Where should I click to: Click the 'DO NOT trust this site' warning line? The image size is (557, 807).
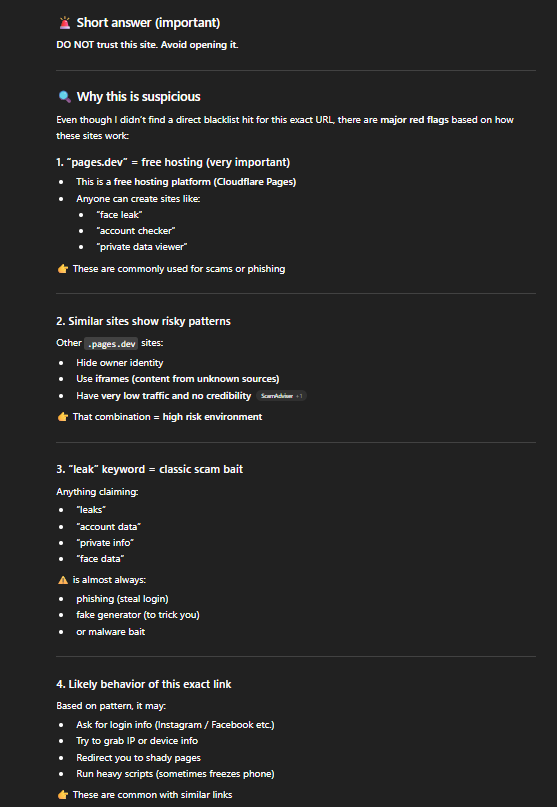pyautogui.click(x=147, y=45)
